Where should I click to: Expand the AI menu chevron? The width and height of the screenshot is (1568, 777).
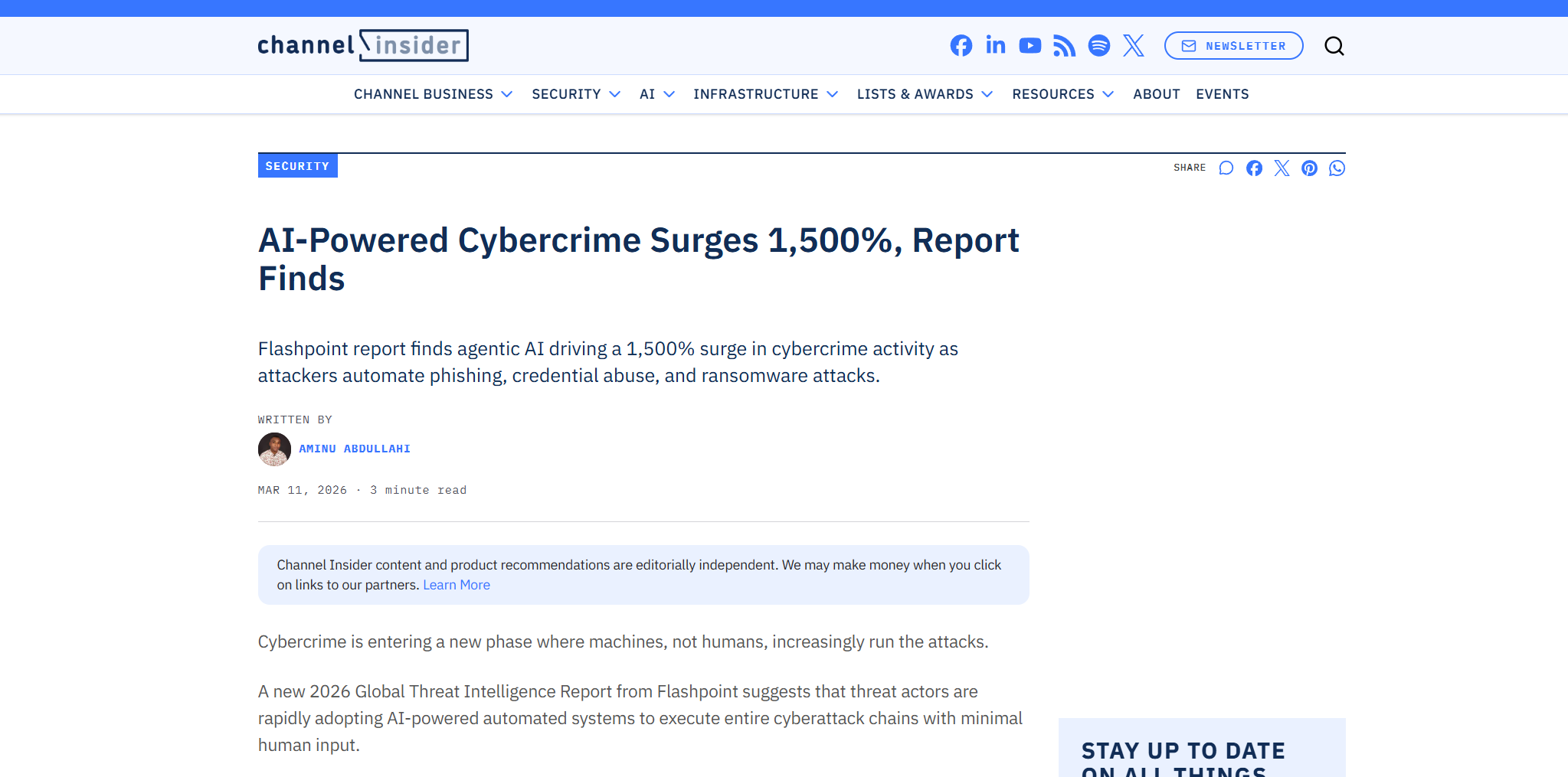click(x=669, y=94)
